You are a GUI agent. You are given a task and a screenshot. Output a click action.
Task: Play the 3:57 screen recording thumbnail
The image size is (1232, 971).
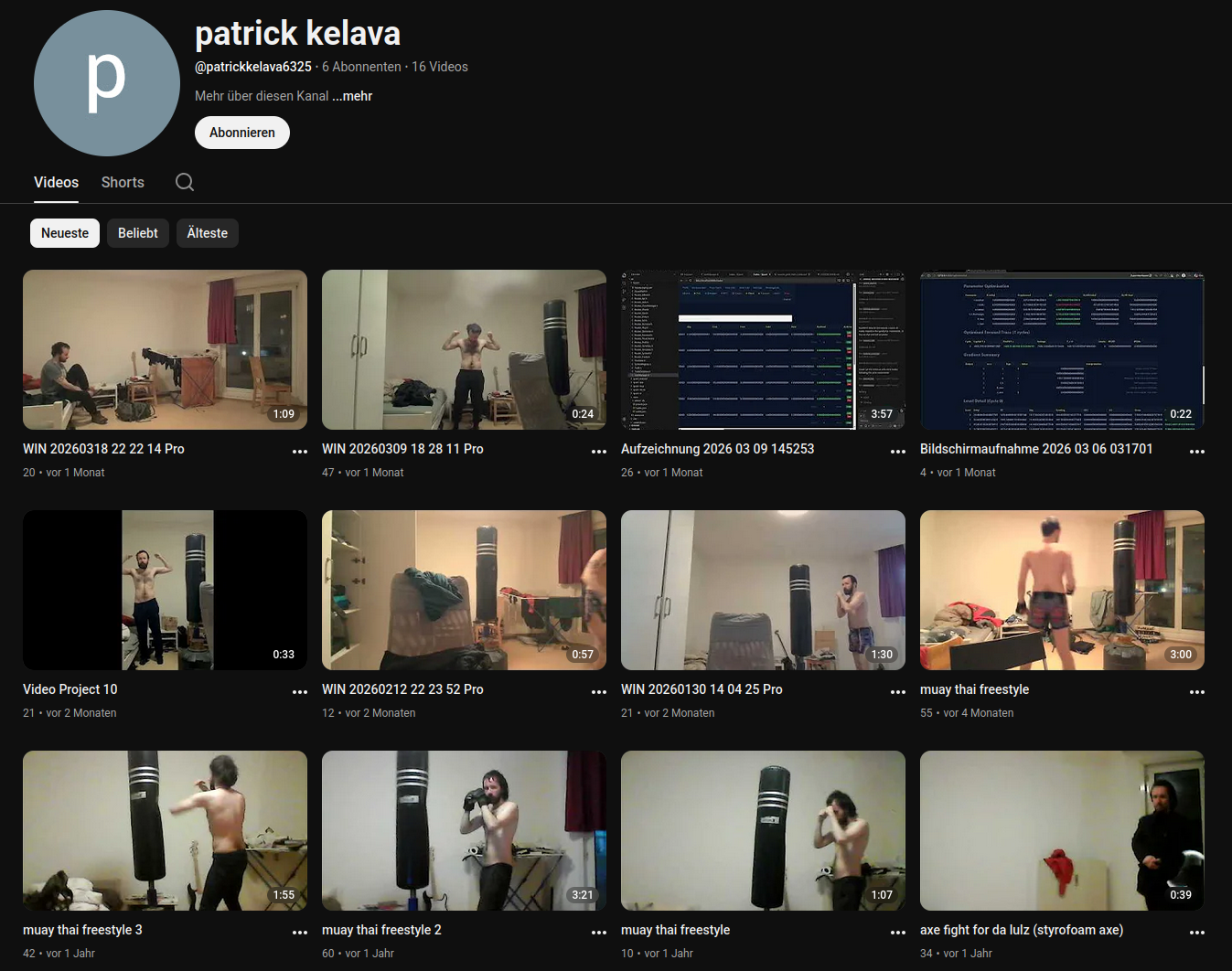click(x=763, y=349)
